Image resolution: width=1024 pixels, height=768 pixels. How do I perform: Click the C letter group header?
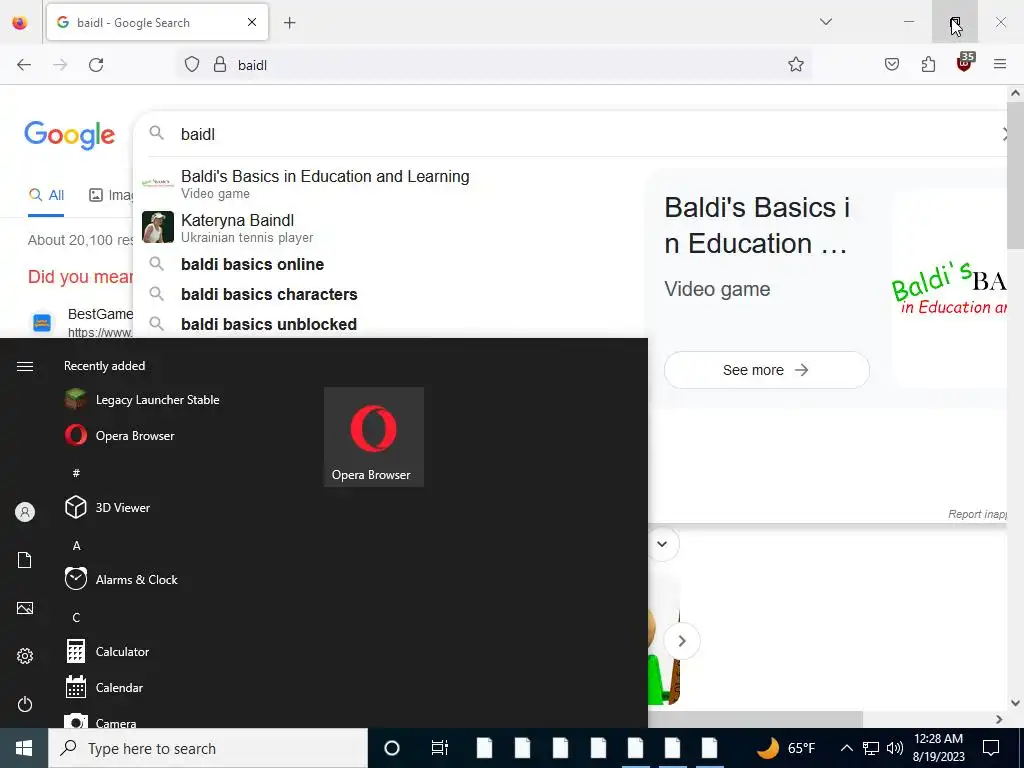76,618
